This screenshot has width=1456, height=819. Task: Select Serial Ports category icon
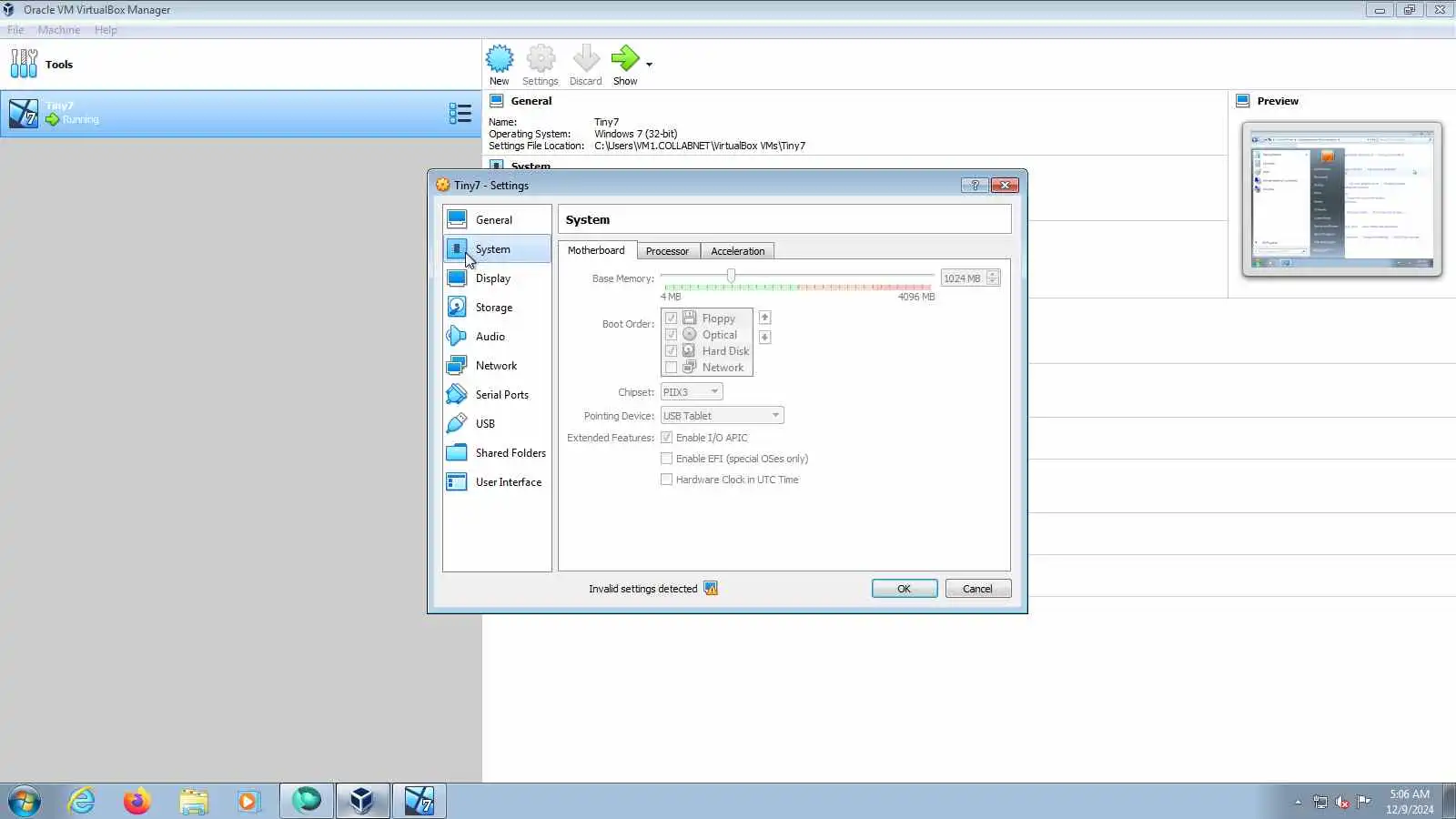457,395
